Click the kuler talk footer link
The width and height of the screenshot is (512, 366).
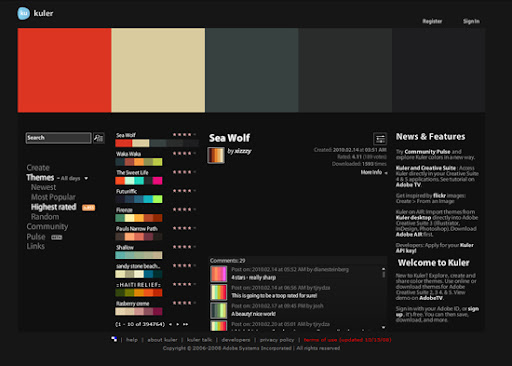[x=199, y=340]
